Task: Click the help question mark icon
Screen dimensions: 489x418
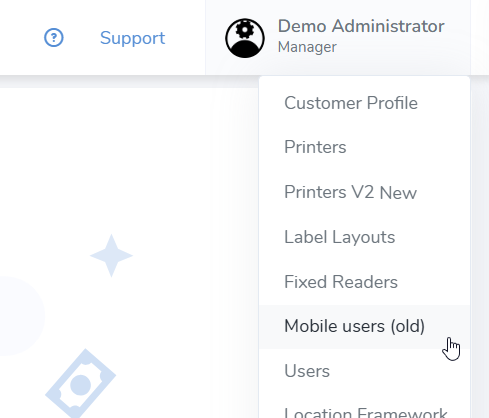Action: tap(54, 38)
